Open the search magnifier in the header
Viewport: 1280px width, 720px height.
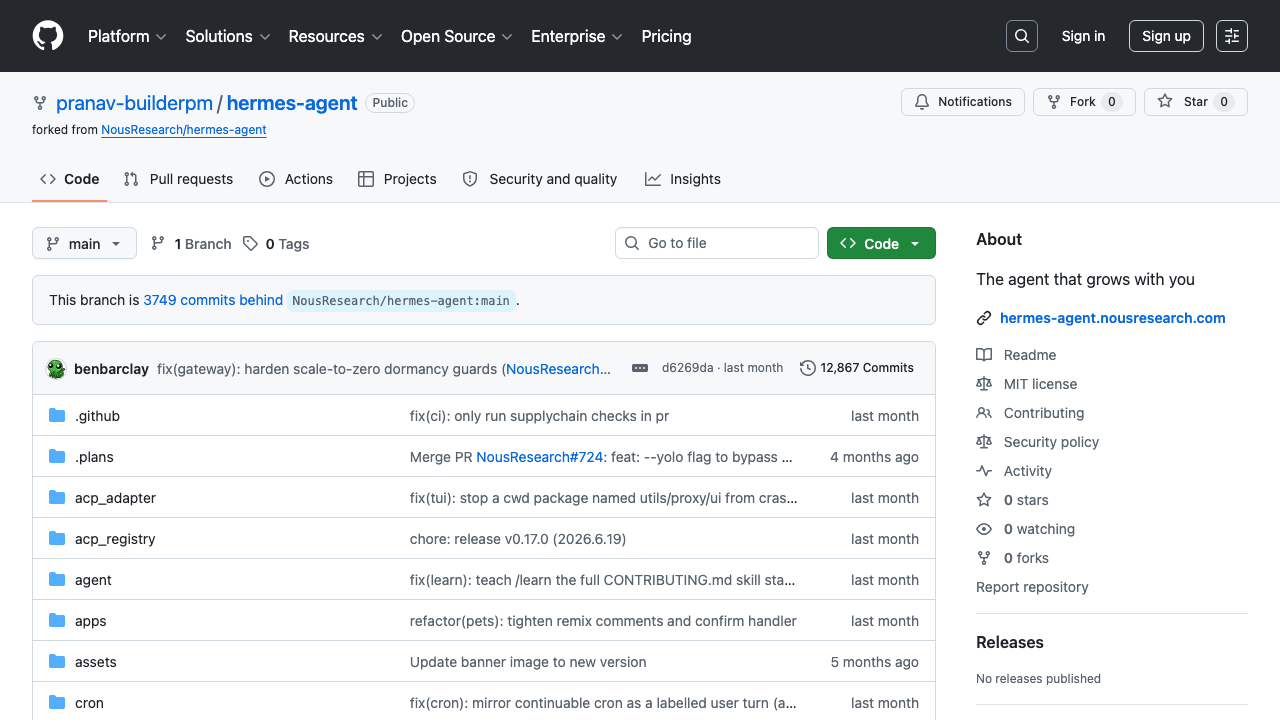pos(1022,36)
